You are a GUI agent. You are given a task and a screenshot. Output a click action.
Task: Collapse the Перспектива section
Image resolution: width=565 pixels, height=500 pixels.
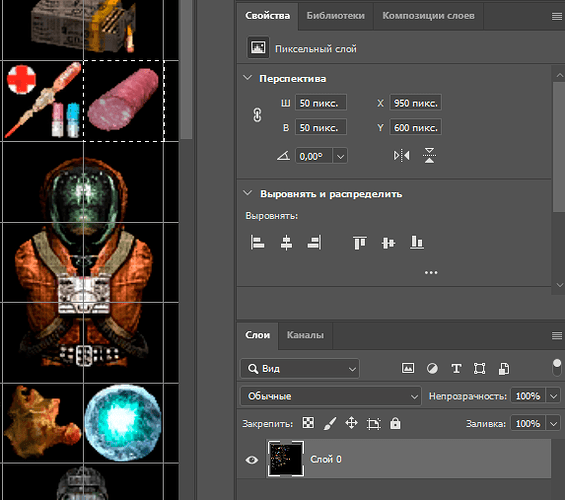pos(247,78)
